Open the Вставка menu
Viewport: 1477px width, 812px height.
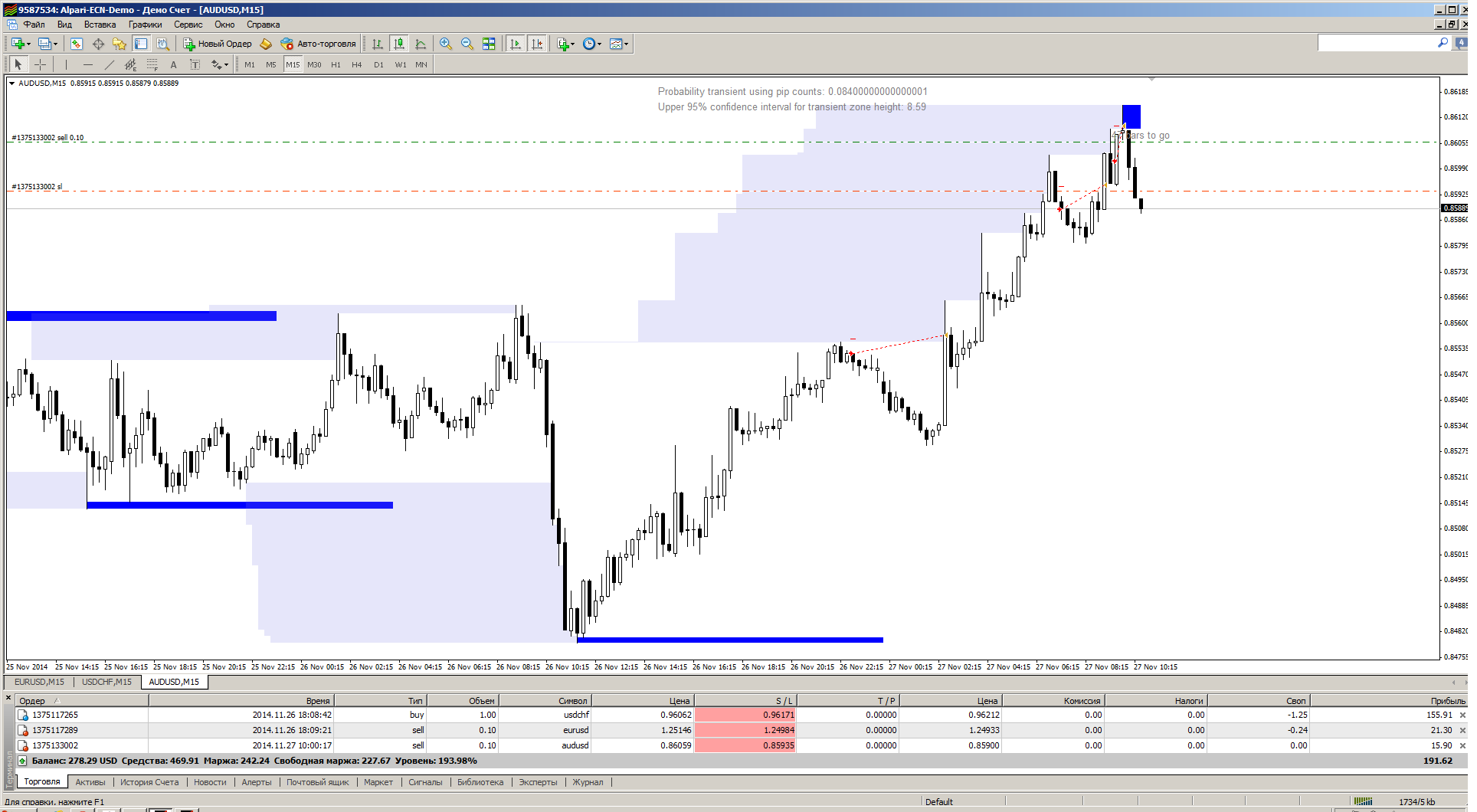coord(100,25)
